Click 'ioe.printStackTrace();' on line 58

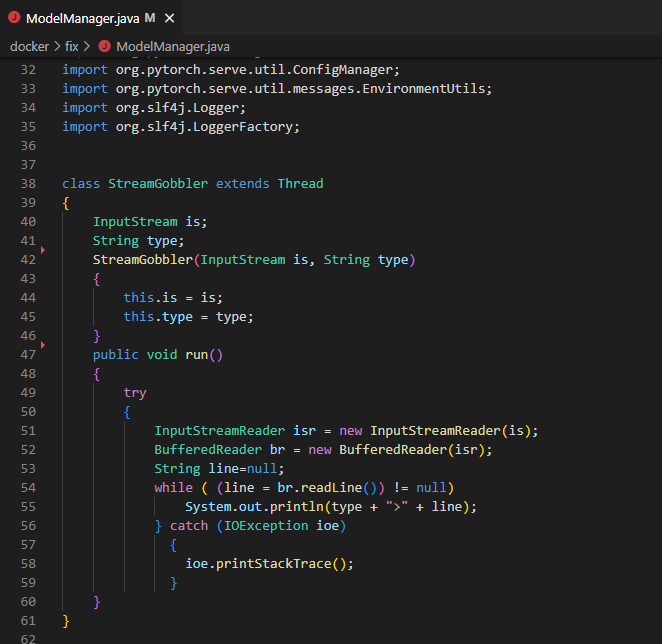(269, 564)
